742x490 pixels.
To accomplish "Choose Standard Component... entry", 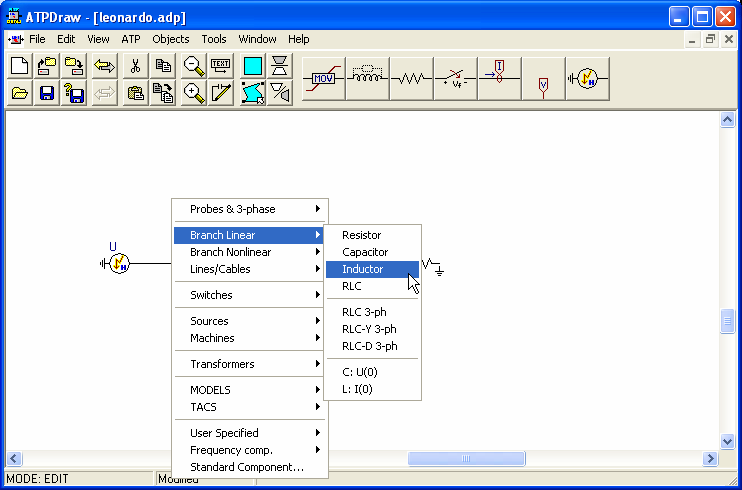I will pos(249,467).
